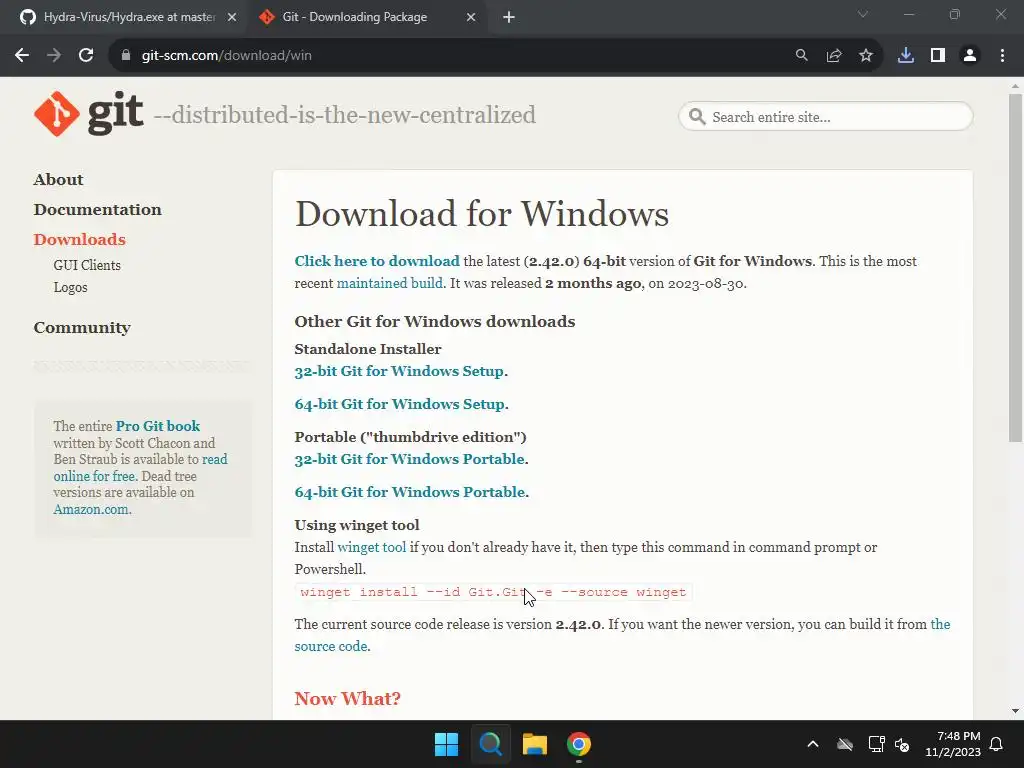This screenshot has width=1024, height=768.
Task: Focus the Search entire site field
Action: [x=826, y=117]
